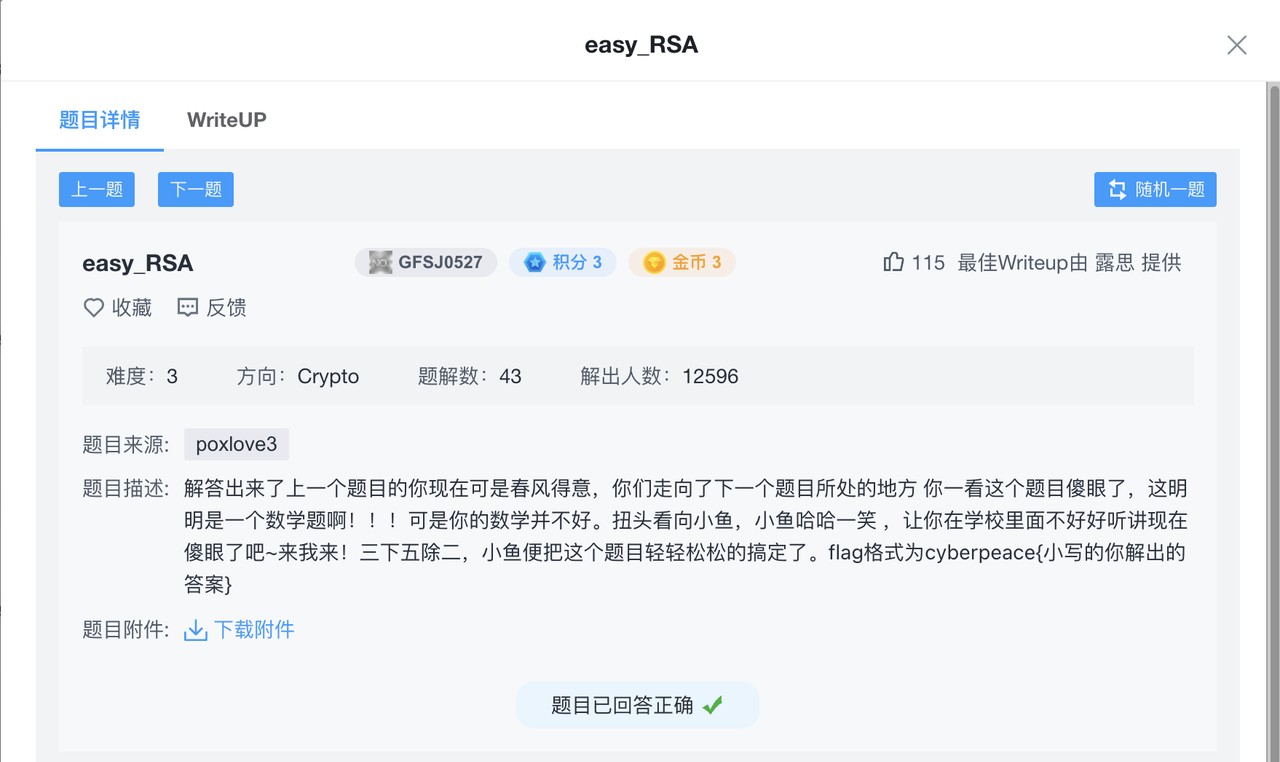Click the coin icon on the 金币 3 badge
This screenshot has height=762, width=1280.
(655, 262)
